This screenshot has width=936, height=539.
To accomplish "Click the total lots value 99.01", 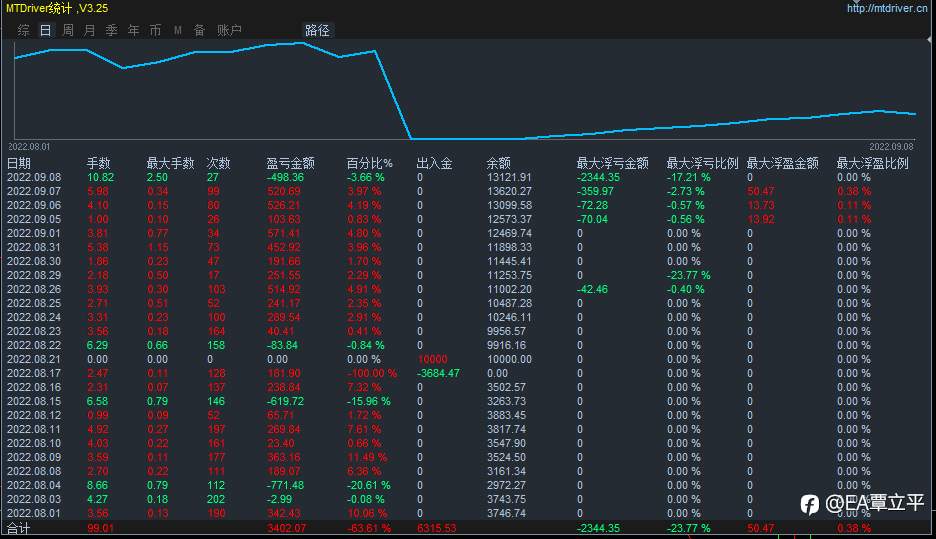I will click(100, 528).
